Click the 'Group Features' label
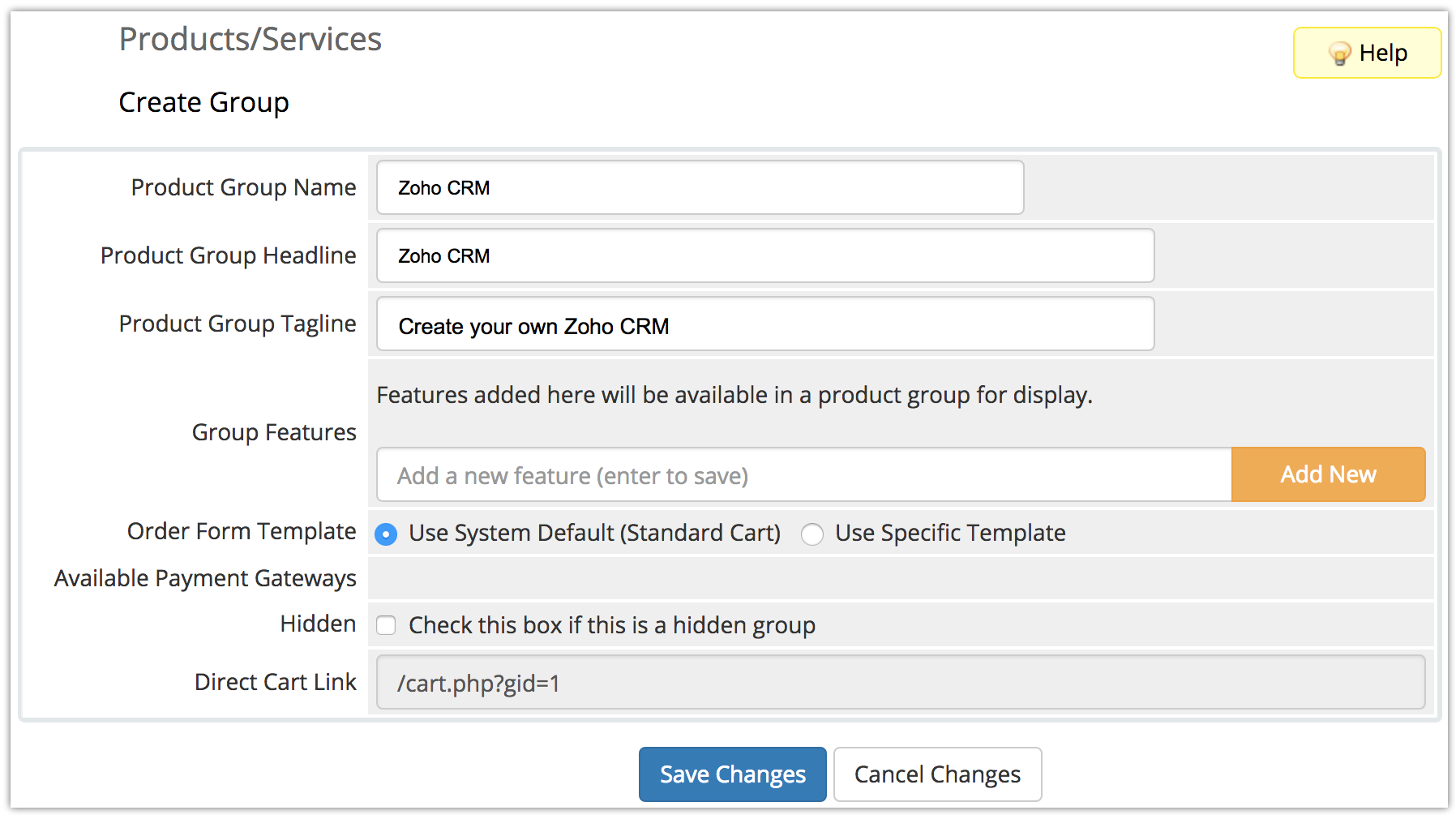Viewport: 1456px width, 819px height. [274, 432]
